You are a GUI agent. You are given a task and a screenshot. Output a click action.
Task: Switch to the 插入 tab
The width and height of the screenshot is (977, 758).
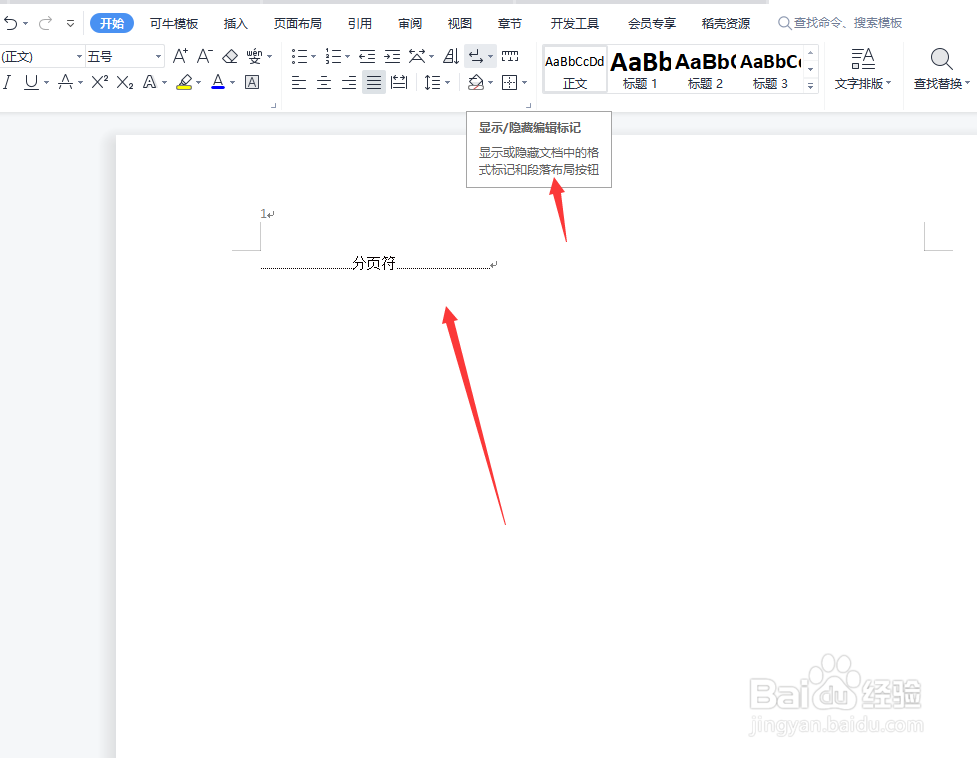[x=236, y=24]
